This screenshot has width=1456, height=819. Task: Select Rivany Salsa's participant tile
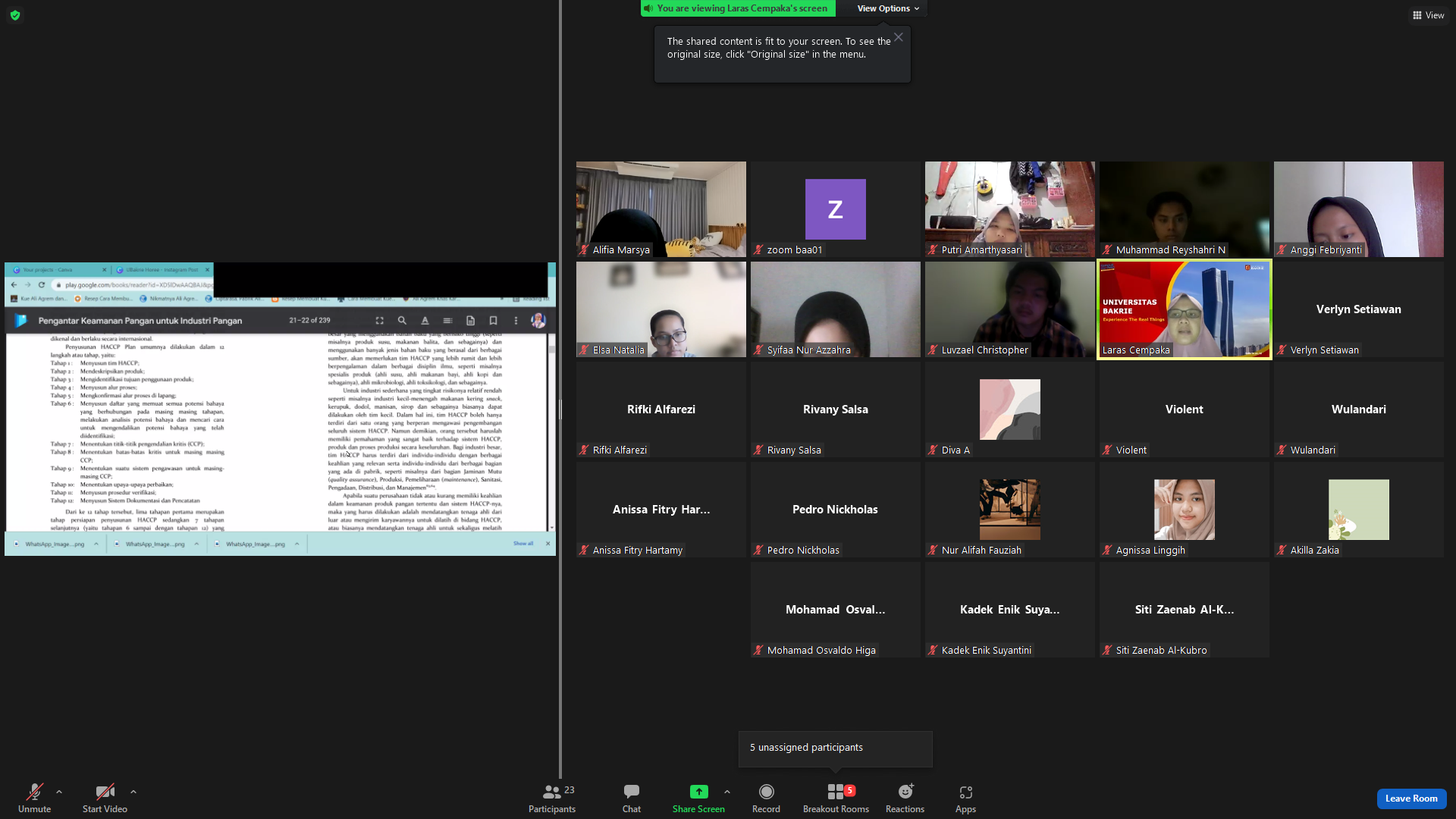click(836, 409)
